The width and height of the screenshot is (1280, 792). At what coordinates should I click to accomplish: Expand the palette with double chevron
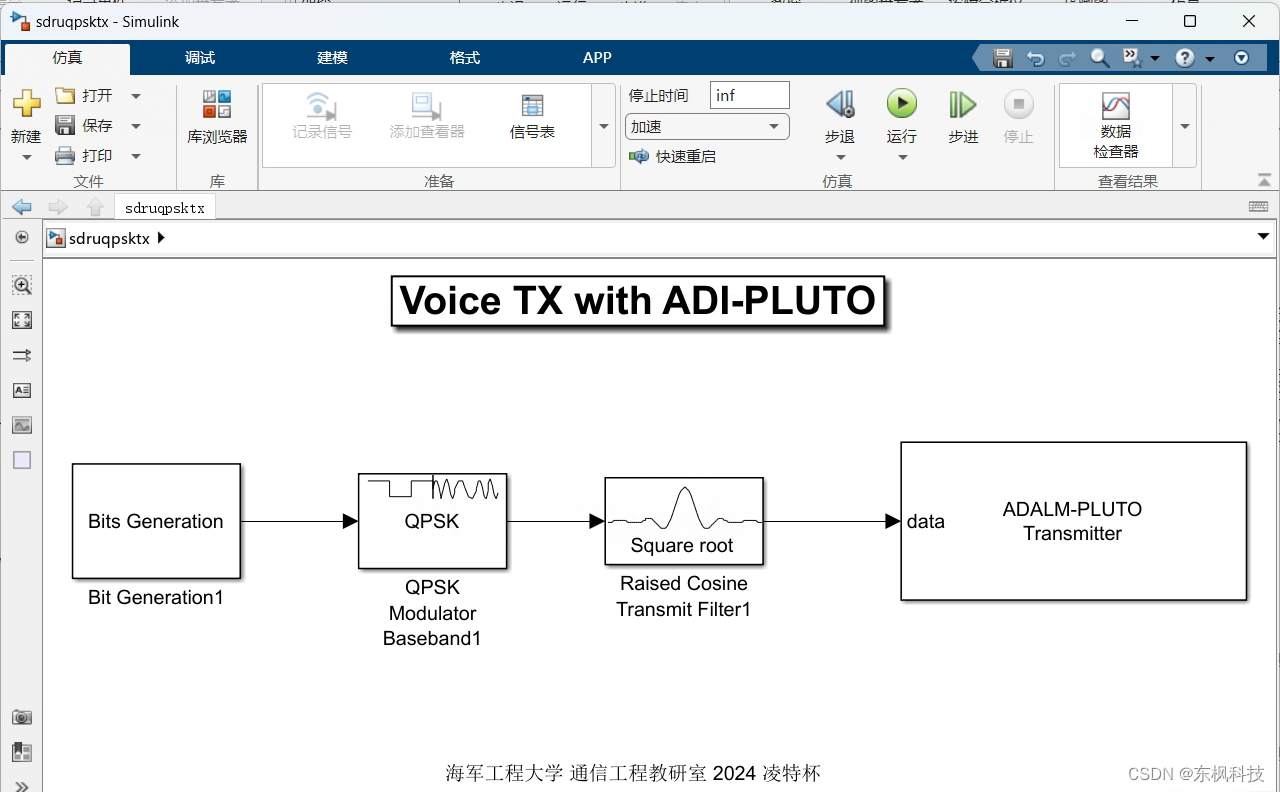pos(22,786)
